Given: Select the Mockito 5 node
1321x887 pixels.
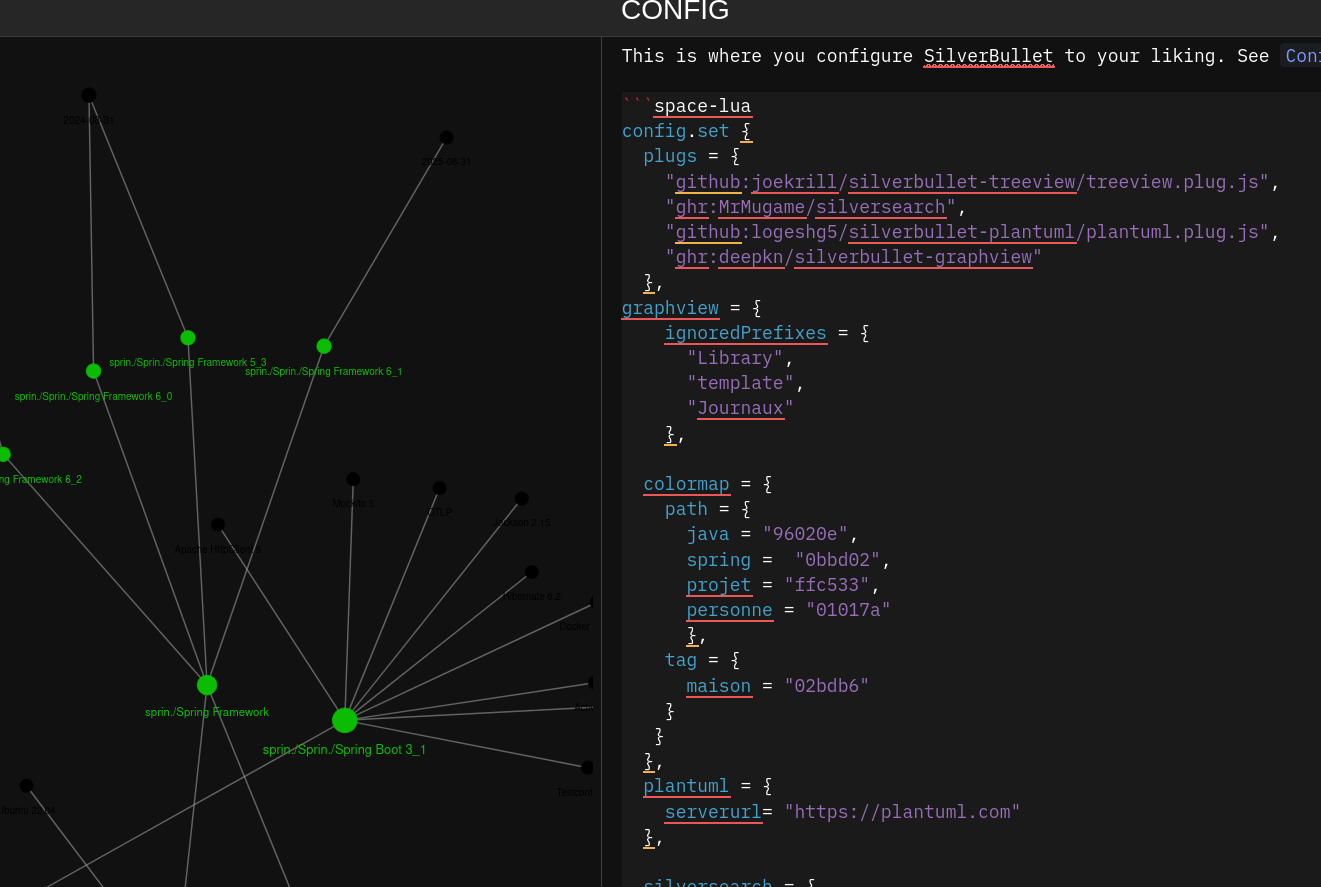Looking at the screenshot, I should coord(353,479).
